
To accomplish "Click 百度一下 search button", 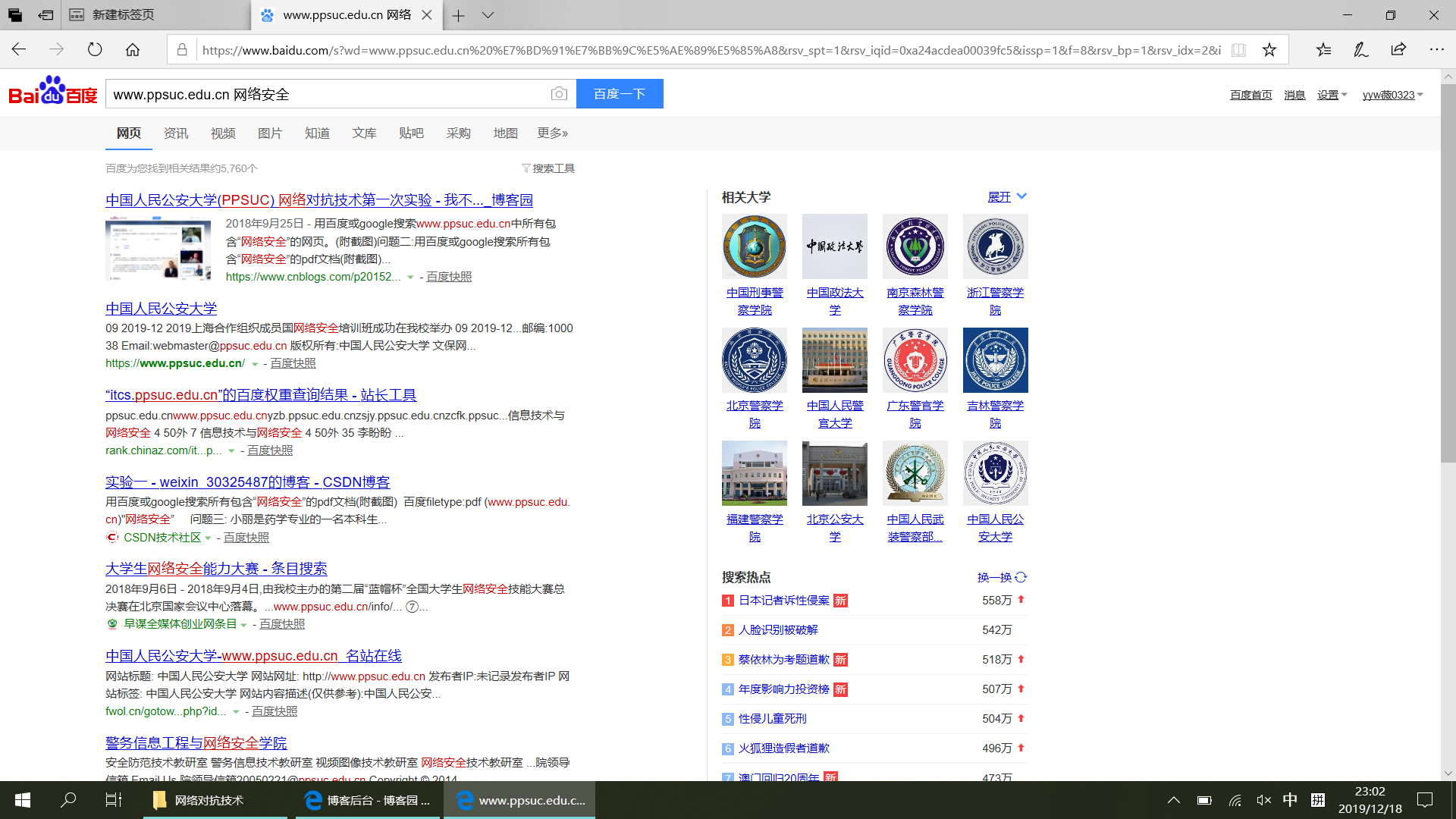I will (620, 94).
